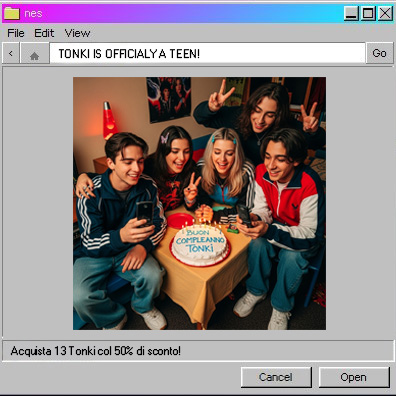The width and height of the screenshot is (396, 396).
Task: Select the birthday party photo
Action: [199, 203]
